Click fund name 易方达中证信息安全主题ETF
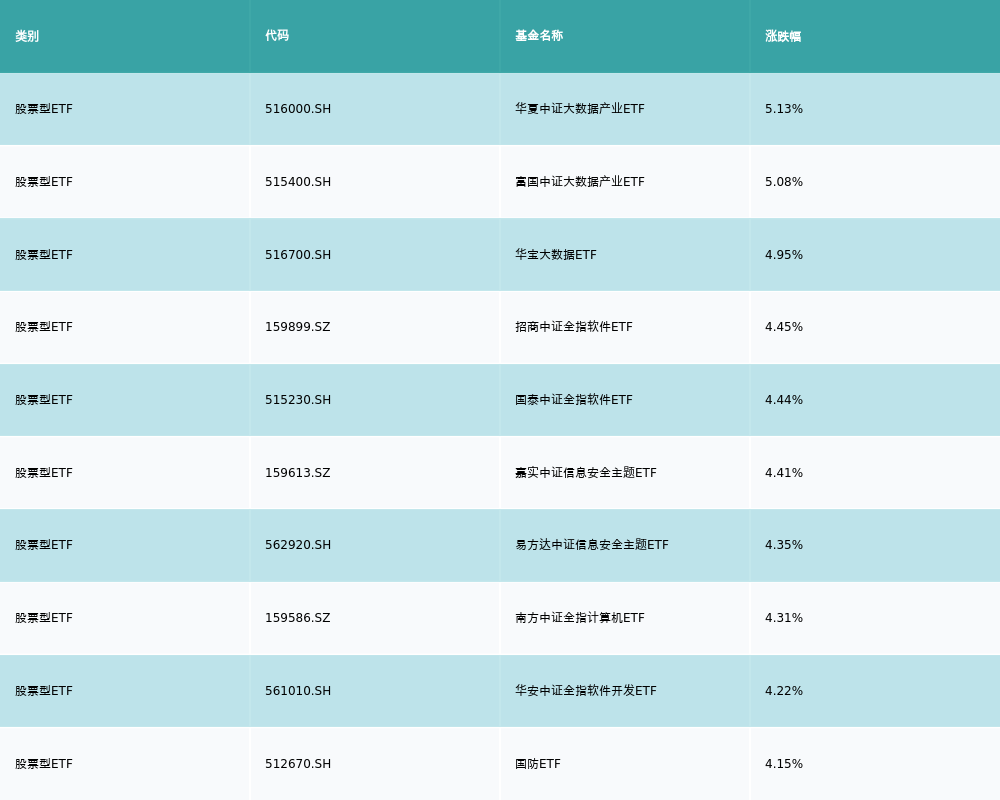This screenshot has height=800, width=1000. click(x=592, y=545)
